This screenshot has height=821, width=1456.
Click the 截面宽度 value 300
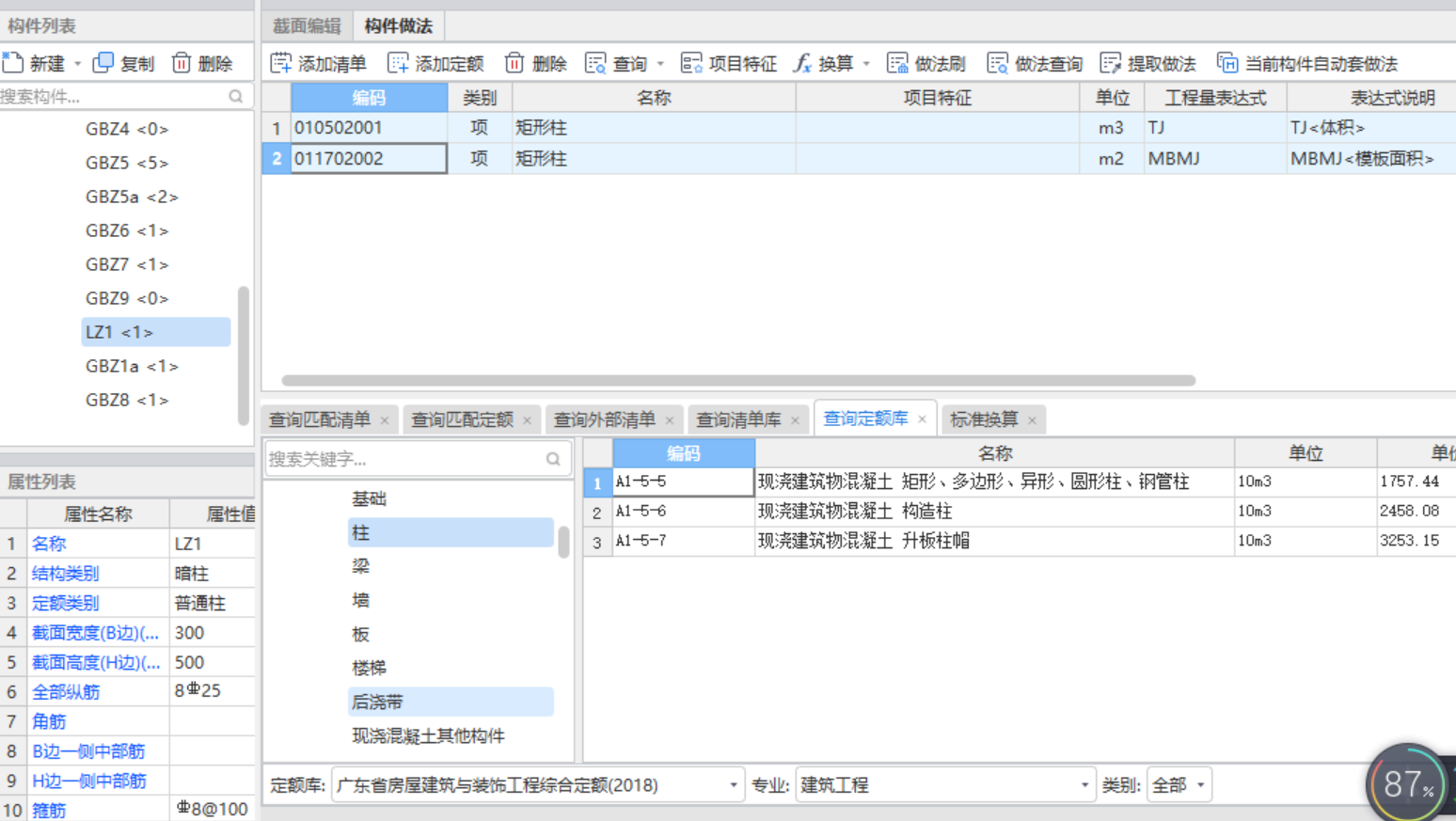click(213, 632)
